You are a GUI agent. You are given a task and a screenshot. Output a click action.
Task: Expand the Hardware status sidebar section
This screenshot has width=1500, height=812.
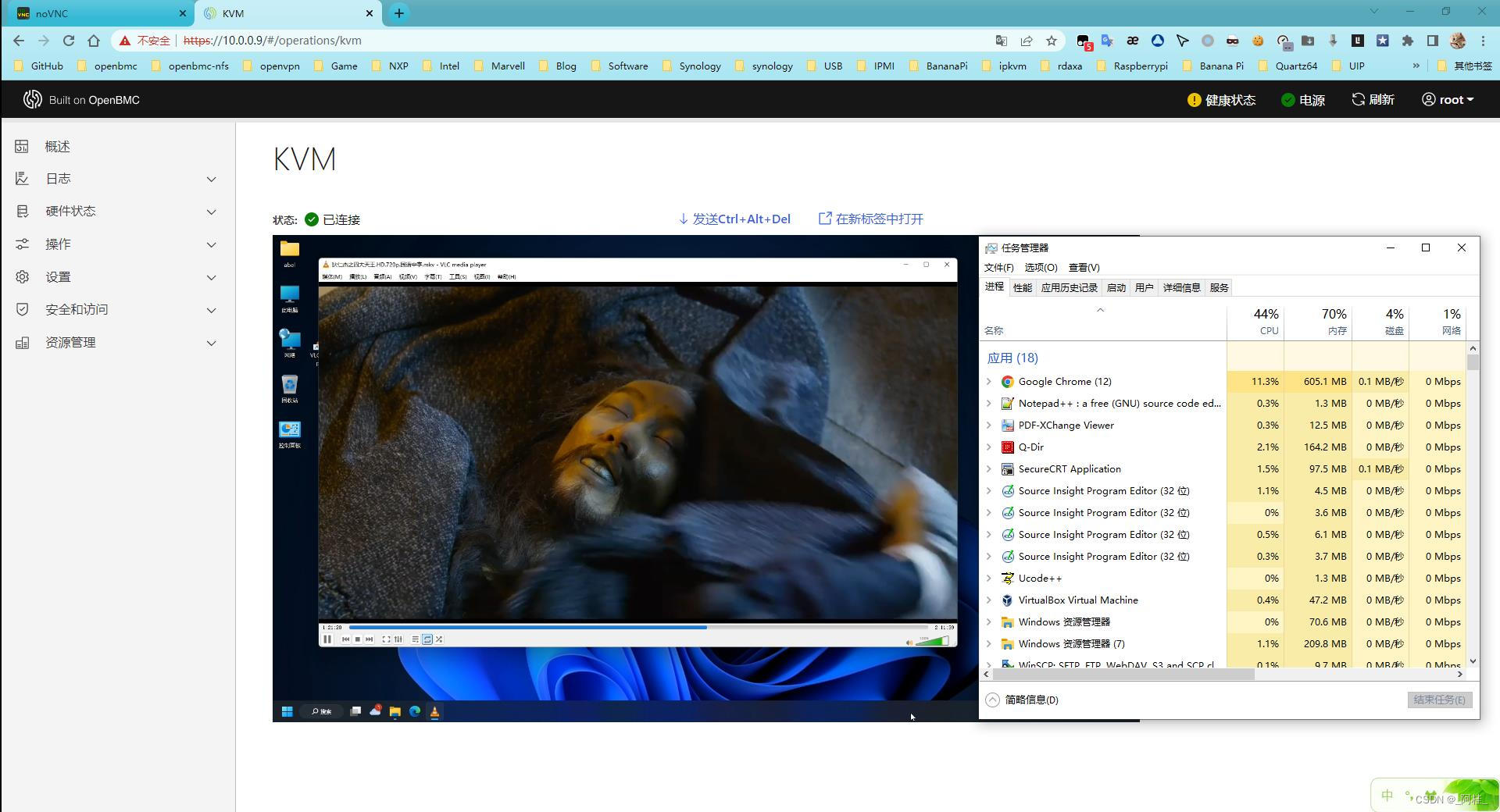117,212
